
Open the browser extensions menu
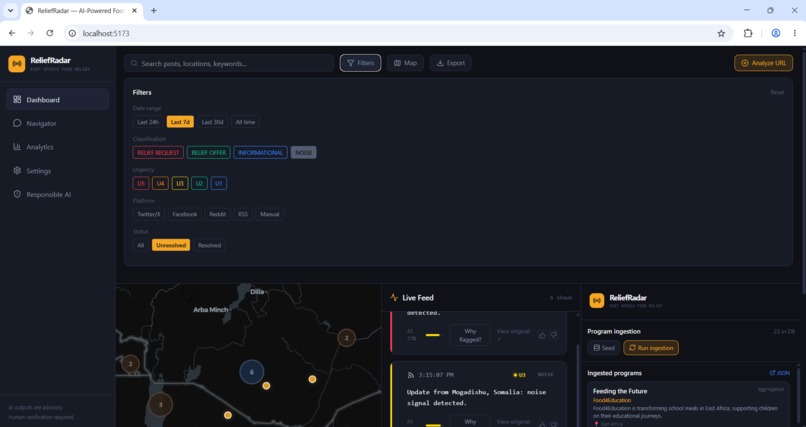pyautogui.click(x=748, y=33)
